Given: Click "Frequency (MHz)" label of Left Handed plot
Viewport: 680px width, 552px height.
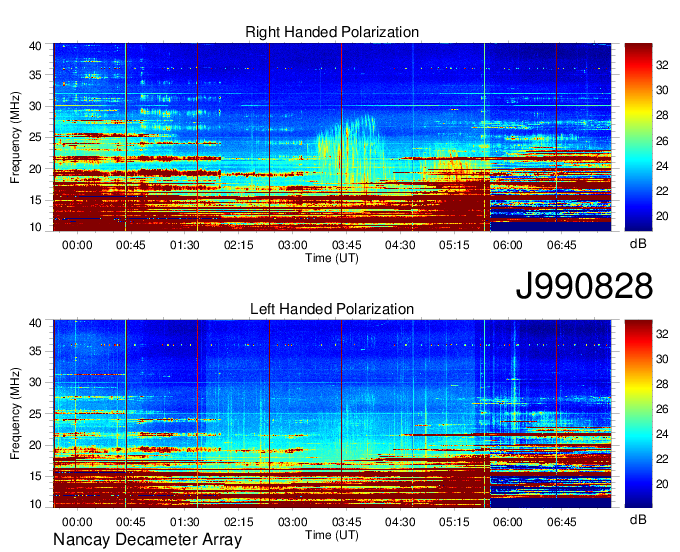Looking at the screenshot, I should tap(15, 414).
